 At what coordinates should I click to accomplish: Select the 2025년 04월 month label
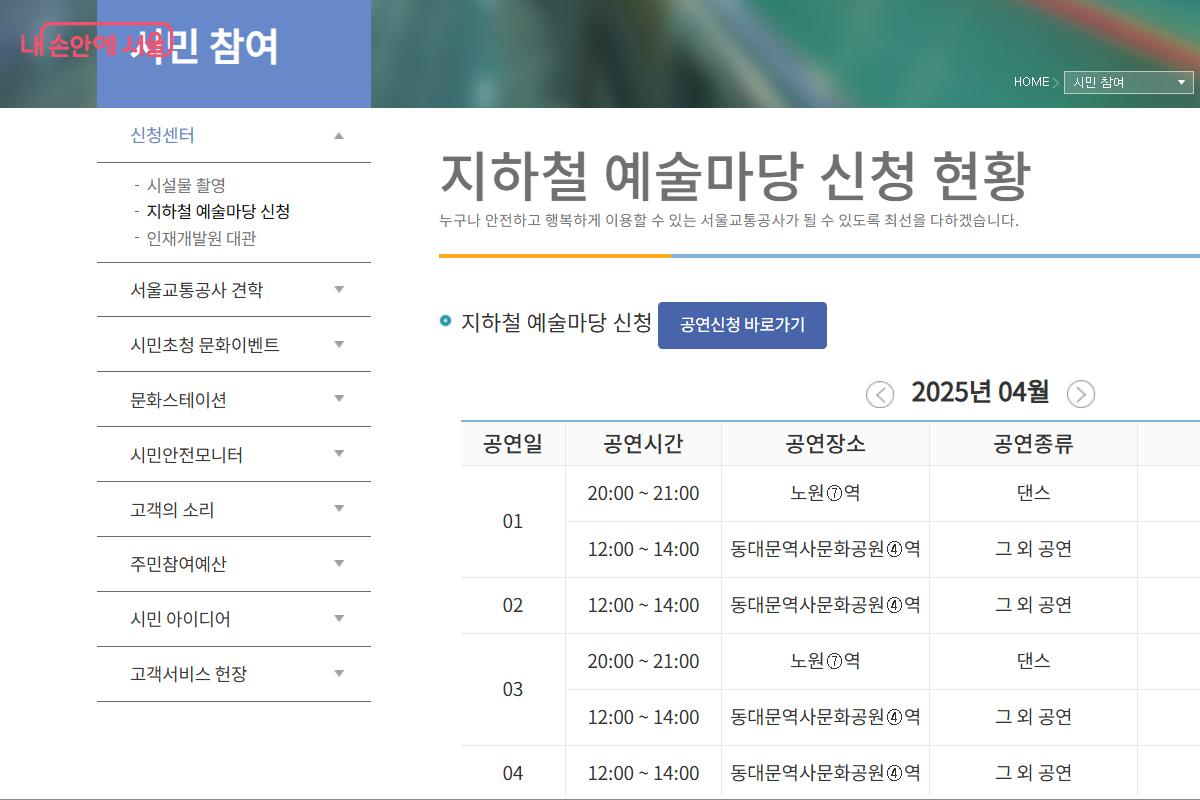tap(980, 392)
